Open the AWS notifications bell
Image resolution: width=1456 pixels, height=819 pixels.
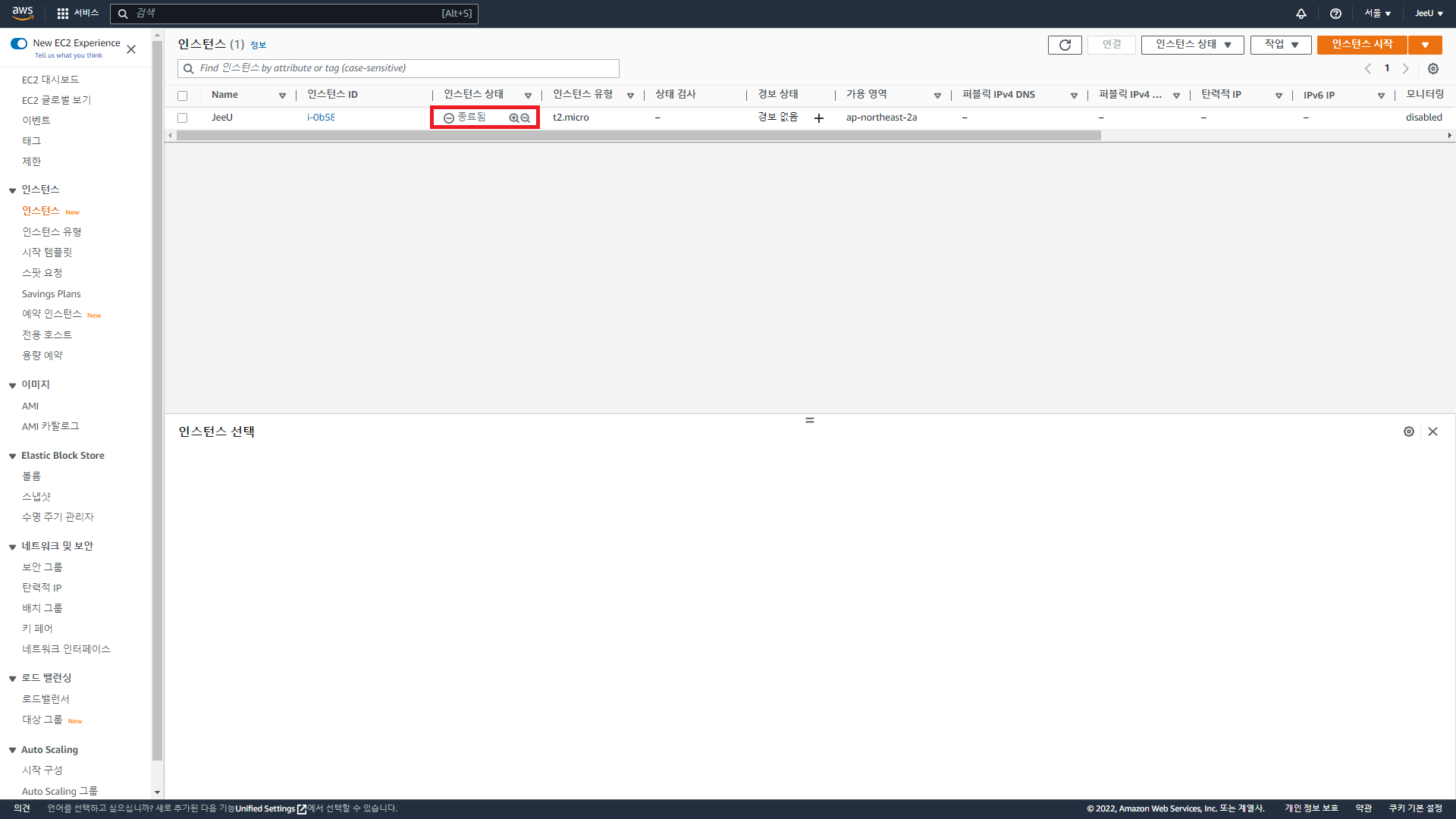(x=1301, y=14)
